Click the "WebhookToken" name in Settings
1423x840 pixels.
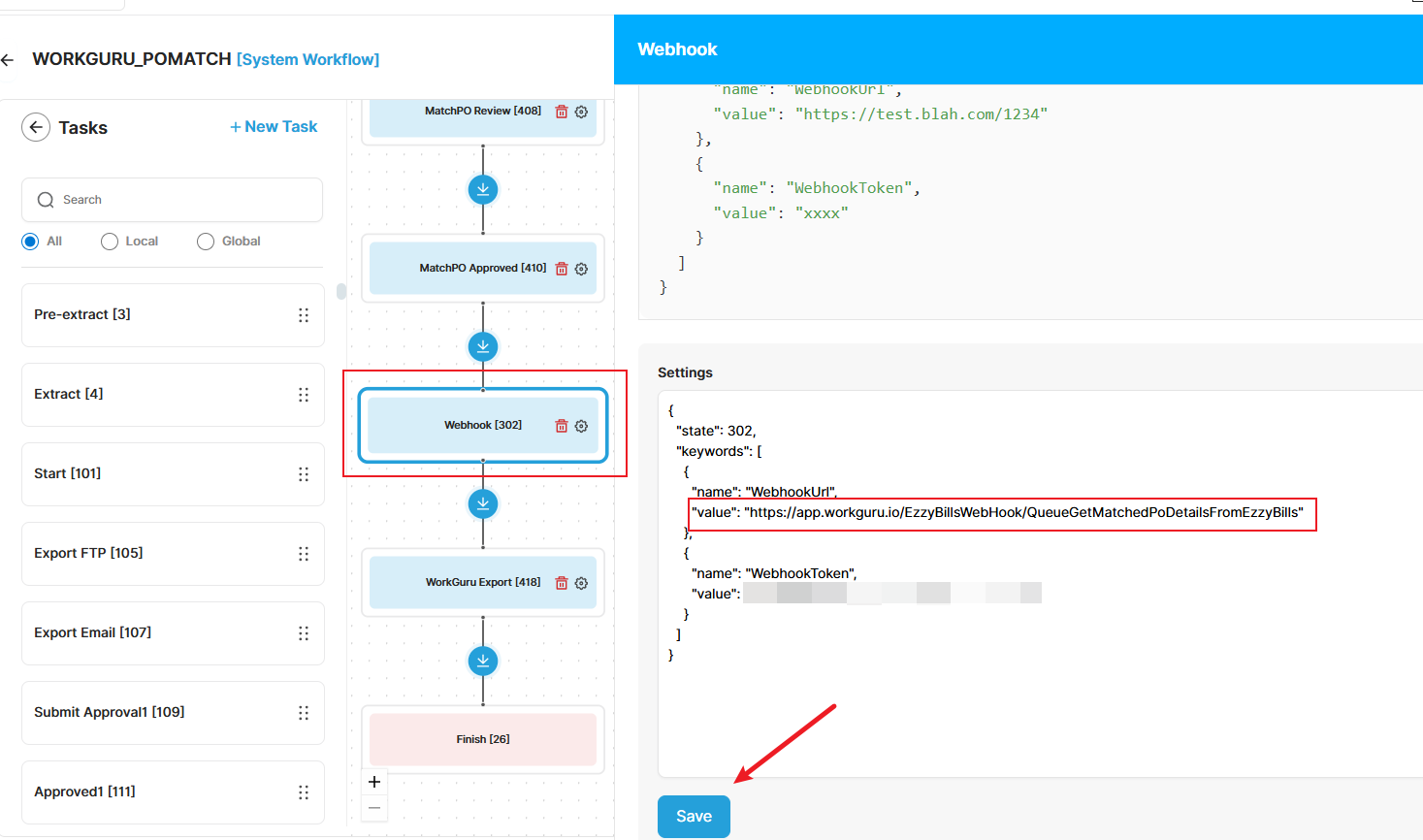click(x=800, y=573)
